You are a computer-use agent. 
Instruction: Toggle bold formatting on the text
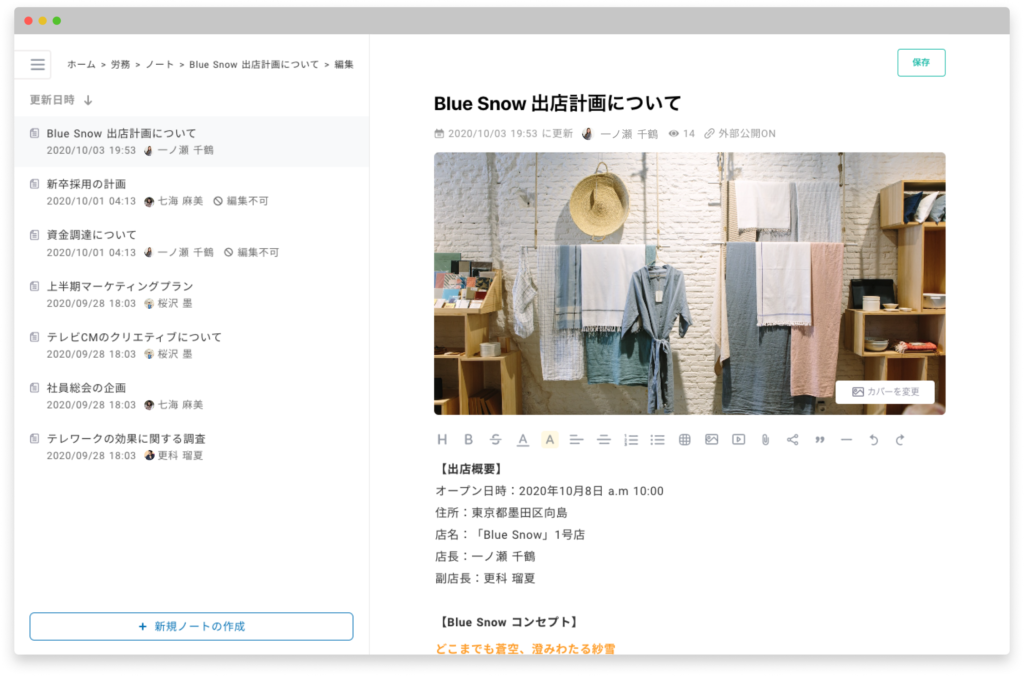pyautogui.click(x=470, y=438)
